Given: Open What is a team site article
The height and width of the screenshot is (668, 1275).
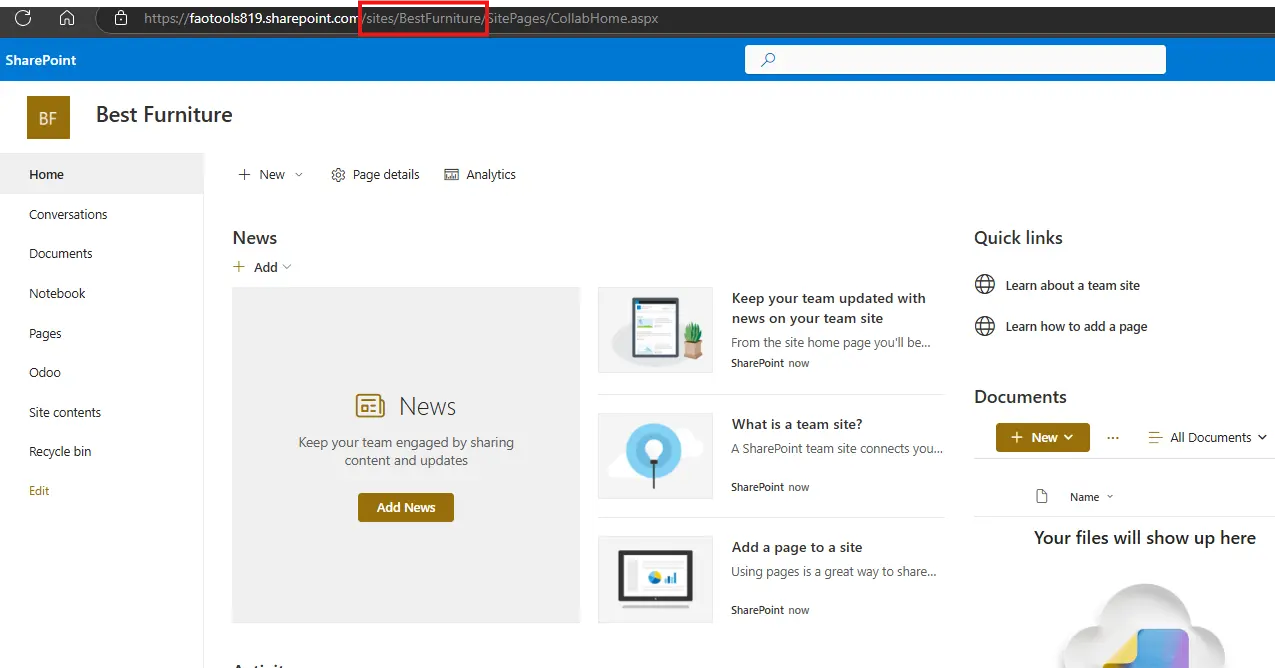Looking at the screenshot, I should click(797, 424).
